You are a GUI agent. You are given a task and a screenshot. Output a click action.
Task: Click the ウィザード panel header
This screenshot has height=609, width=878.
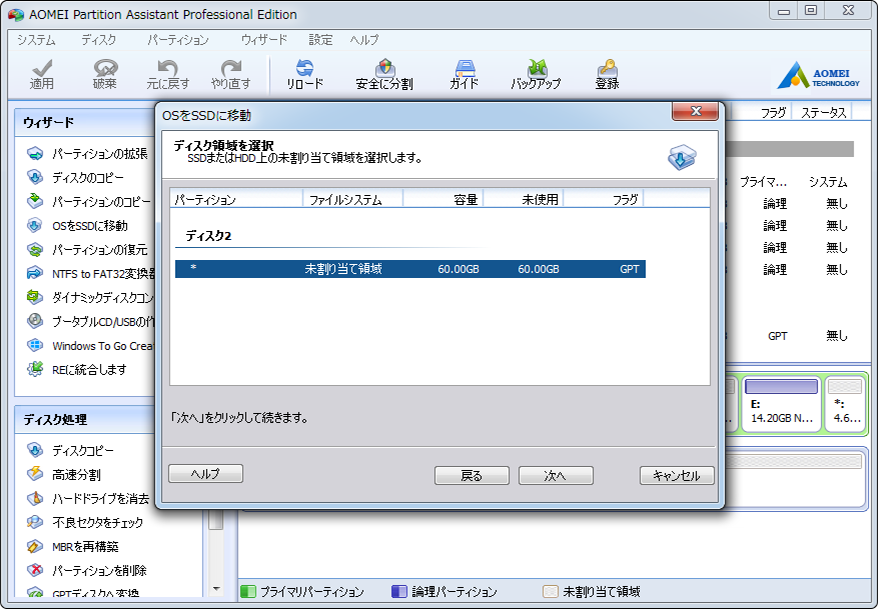[84, 123]
